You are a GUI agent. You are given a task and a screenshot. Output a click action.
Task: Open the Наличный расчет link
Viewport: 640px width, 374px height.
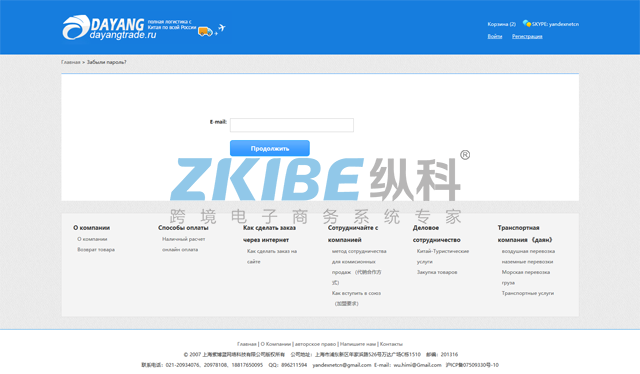(184, 239)
